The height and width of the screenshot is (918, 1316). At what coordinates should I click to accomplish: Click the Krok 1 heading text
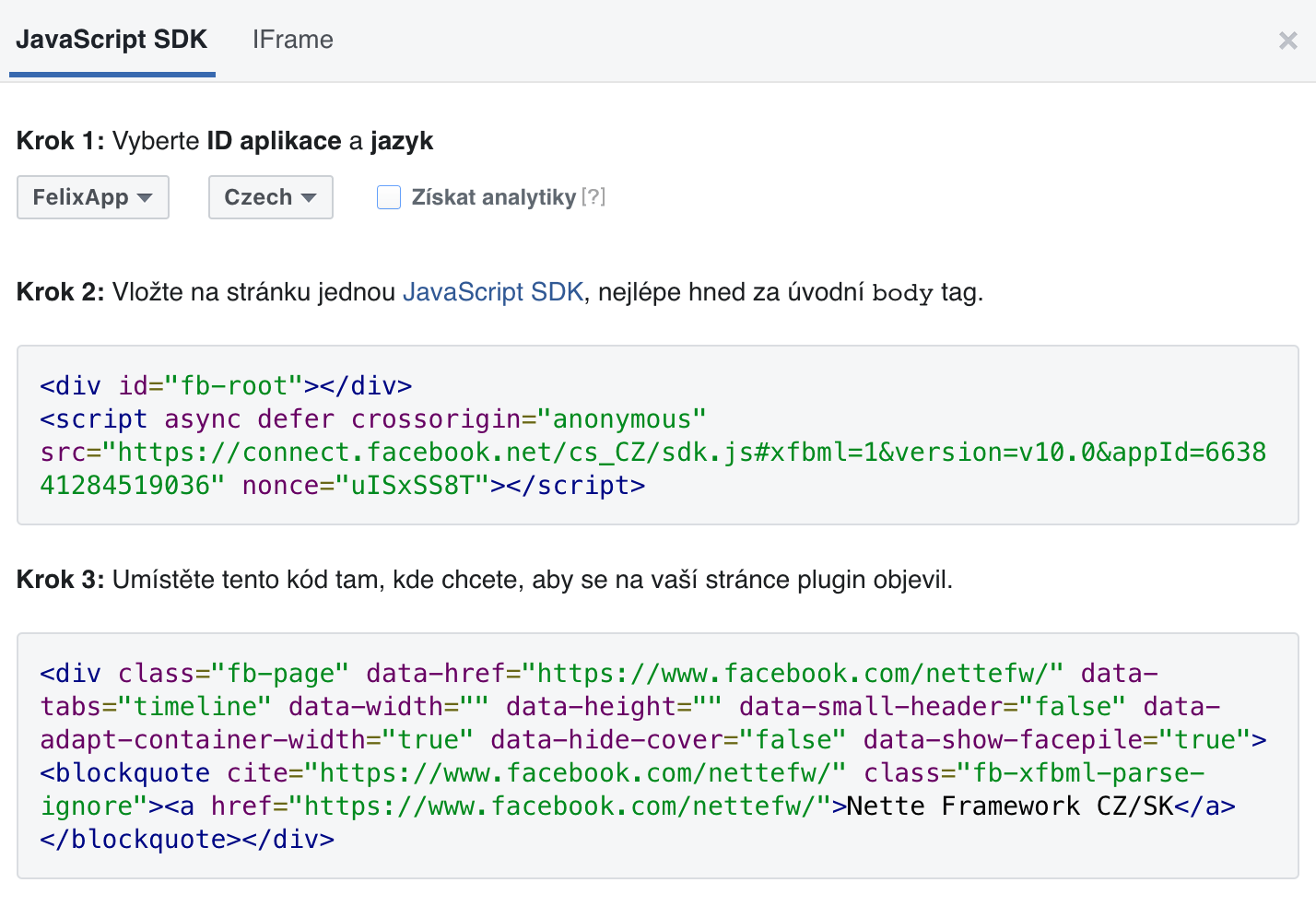[225, 141]
